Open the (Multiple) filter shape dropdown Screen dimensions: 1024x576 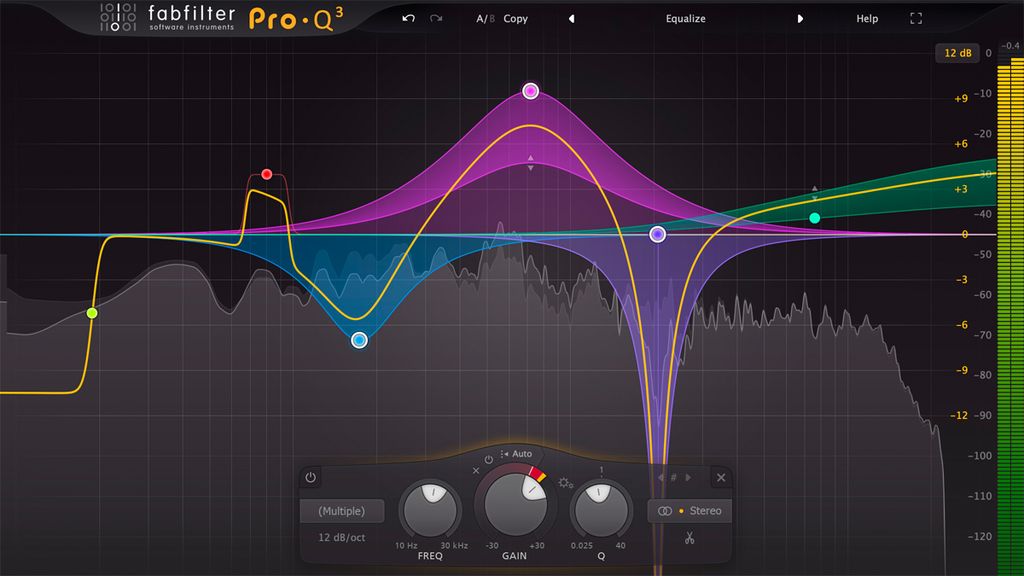pos(343,510)
